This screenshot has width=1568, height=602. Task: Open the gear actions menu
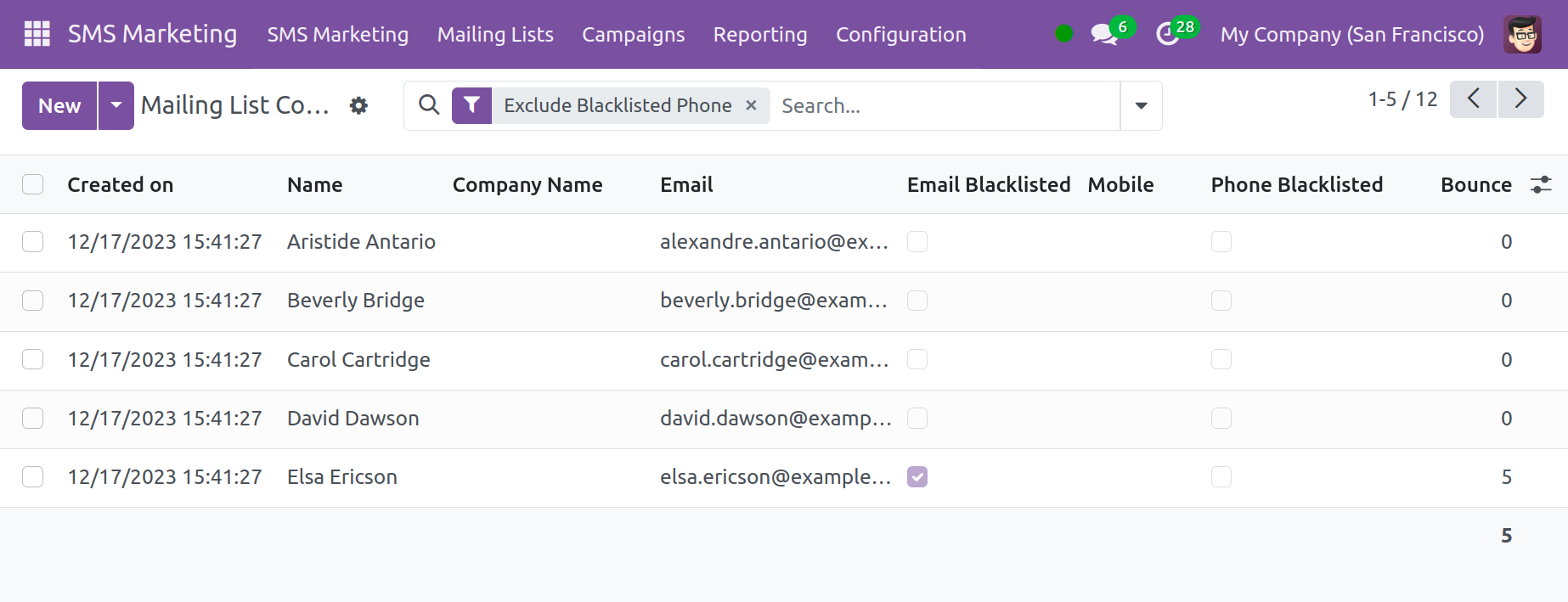click(x=358, y=105)
